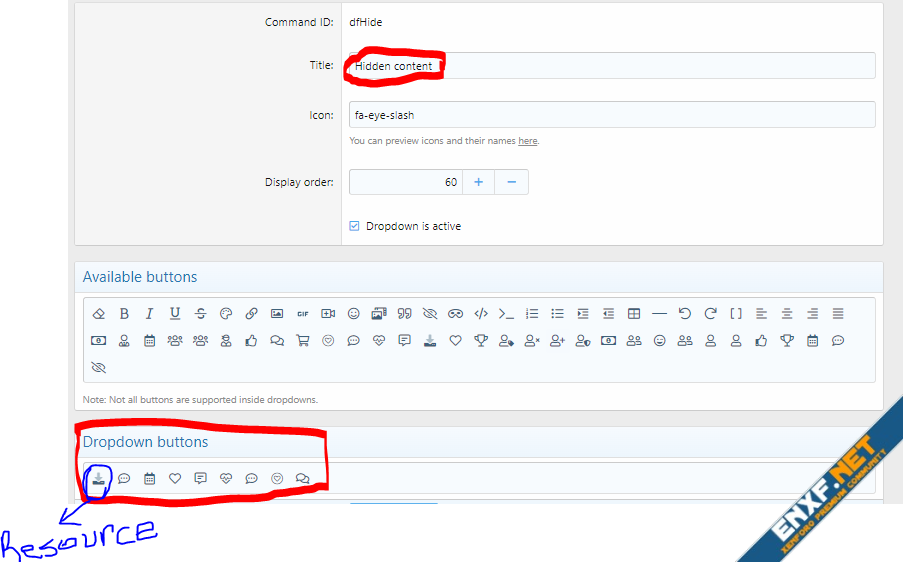Viewport: 903px width, 562px height.
Task: Click the eraser (remove formatting) button
Action: [x=98, y=313]
